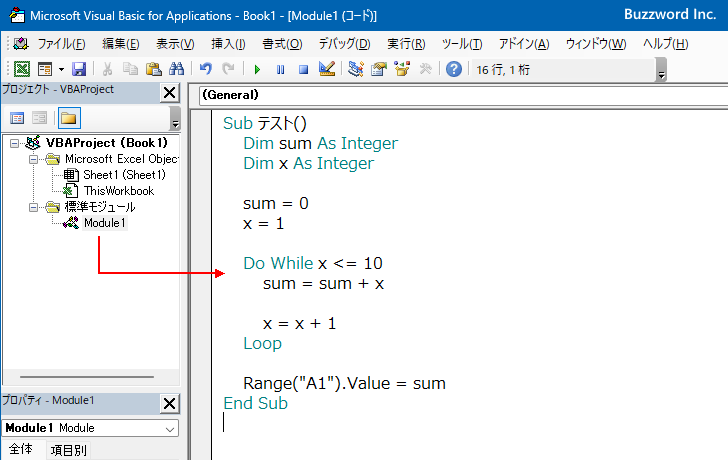Switch to the 項目別 properties tab

(68, 450)
